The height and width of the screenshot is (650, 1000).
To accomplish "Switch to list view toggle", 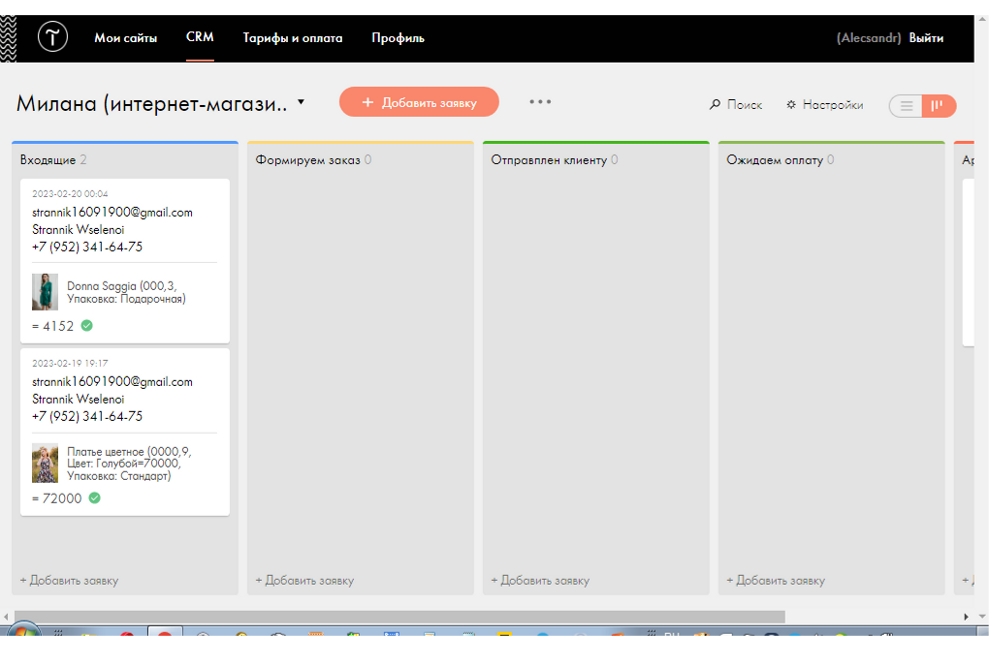I will click(x=906, y=106).
